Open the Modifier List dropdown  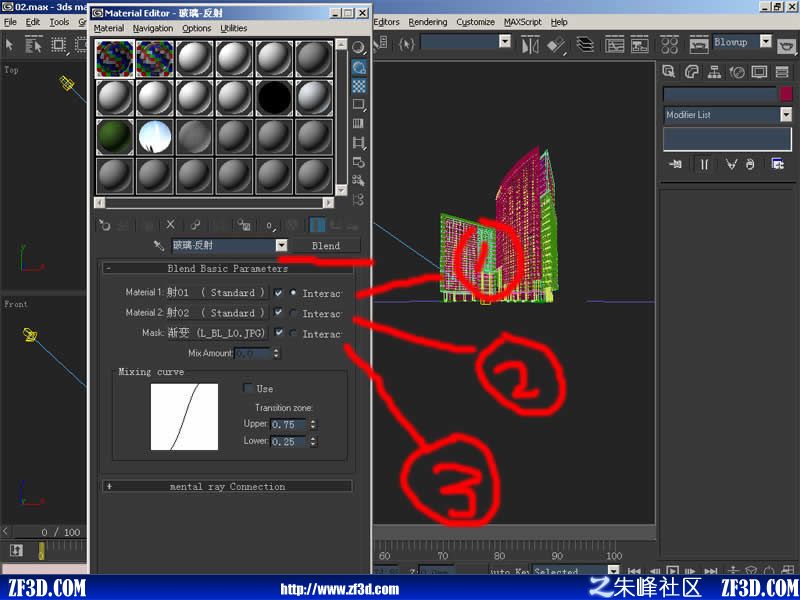pos(786,115)
